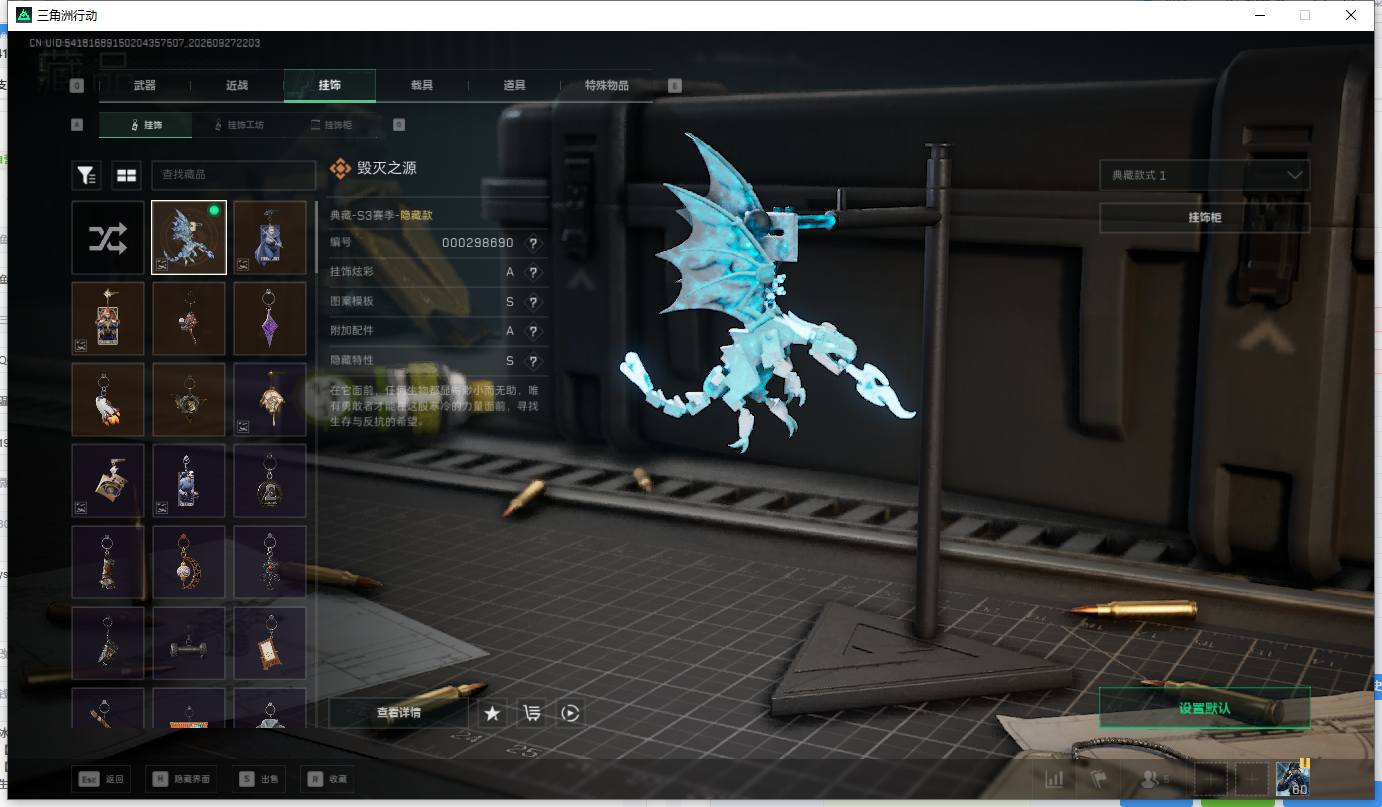Click the flag icon in bottom bar

tap(1098, 778)
